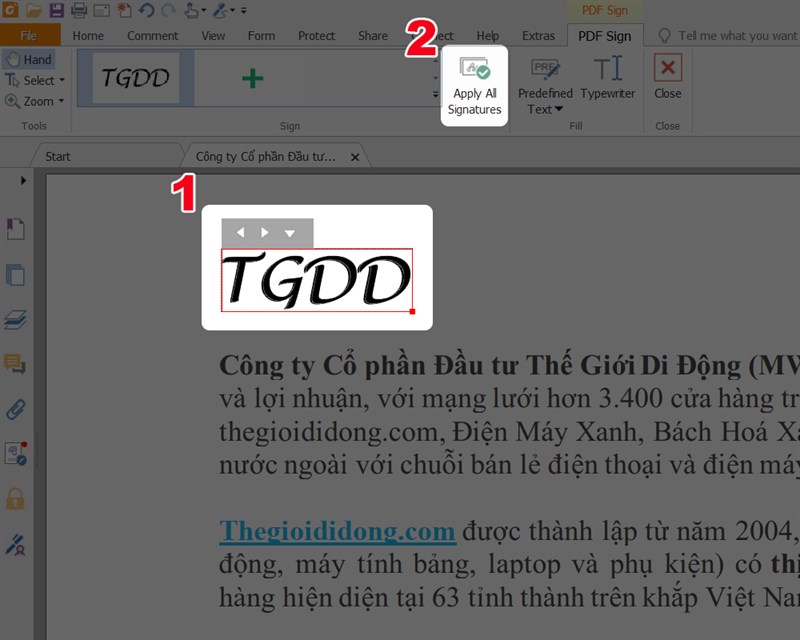Viewport: 800px width, 640px height.
Task: Open the Thegioididong.com hyperlink
Action: click(x=337, y=531)
